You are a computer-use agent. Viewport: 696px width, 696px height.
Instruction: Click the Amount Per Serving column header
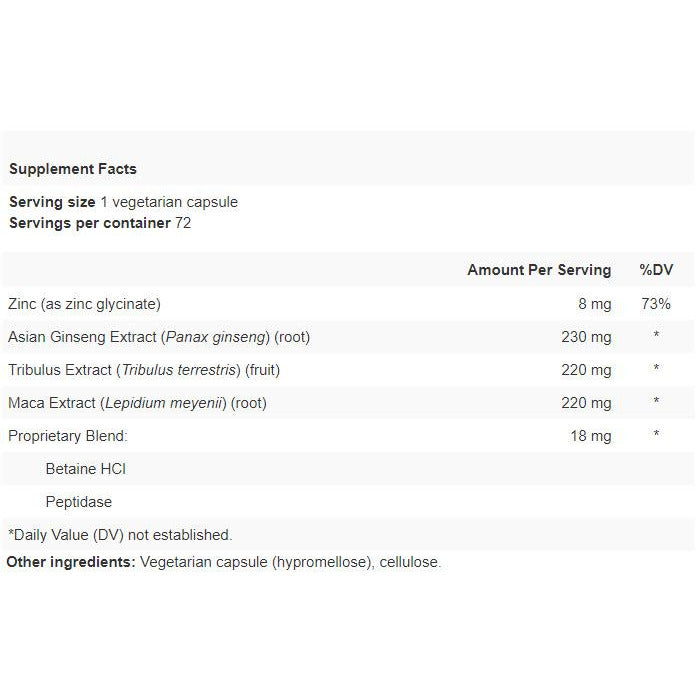click(539, 270)
